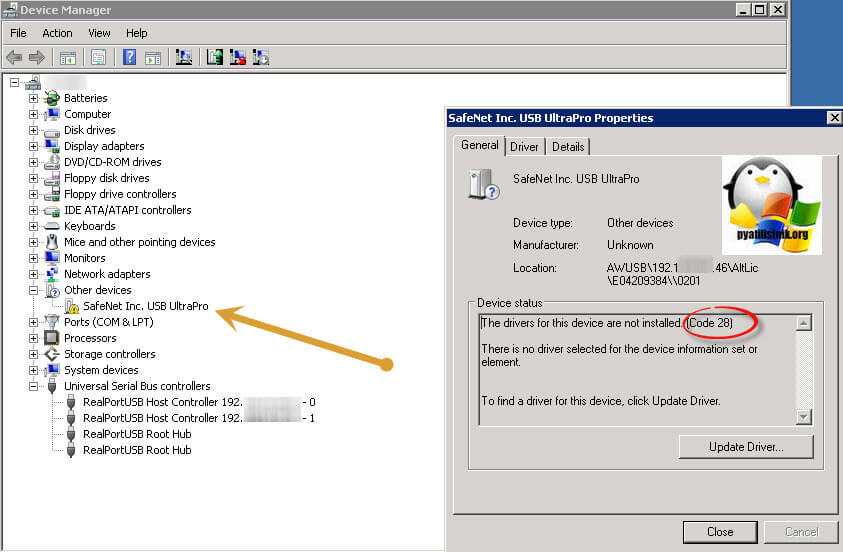Click Scan for hardware changes toolbar icon
This screenshot has width=843, height=552.
click(x=183, y=57)
